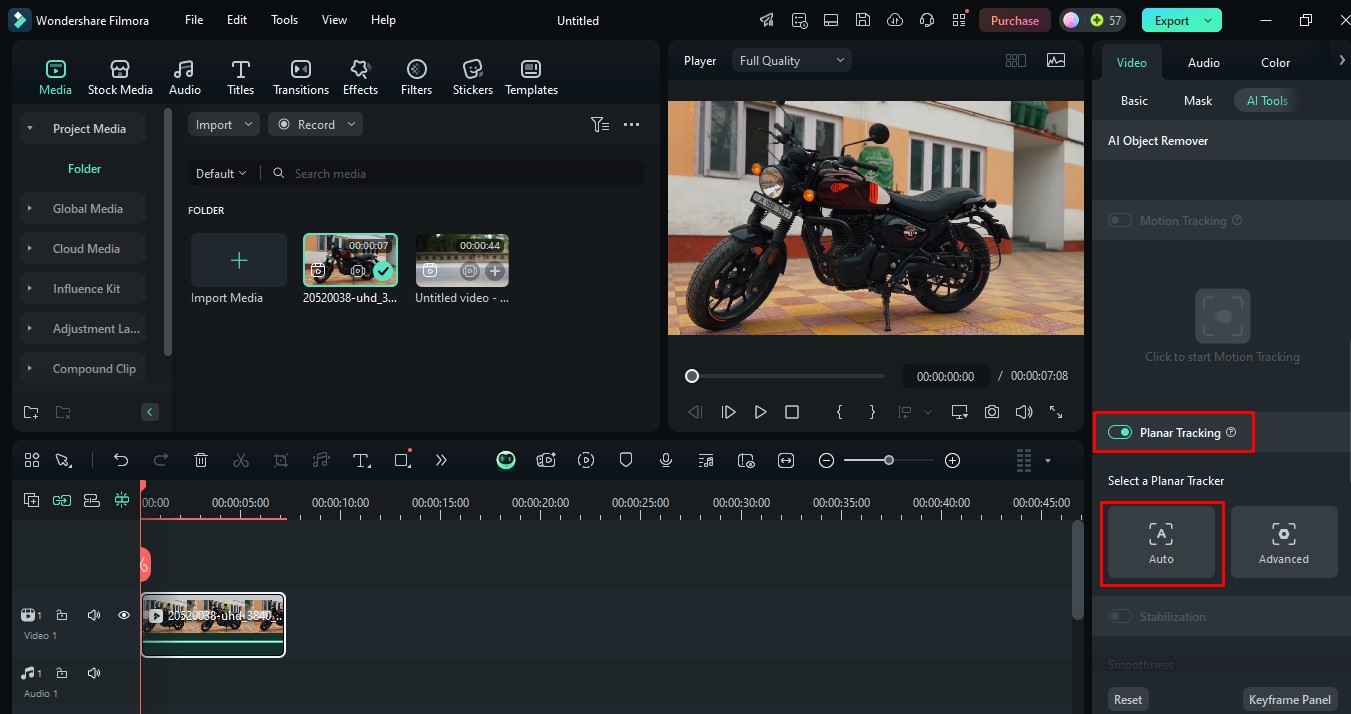Open the Effects library
Image resolution: width=1351 pixels, height=714 pixels.
click(x=360, y=77)
